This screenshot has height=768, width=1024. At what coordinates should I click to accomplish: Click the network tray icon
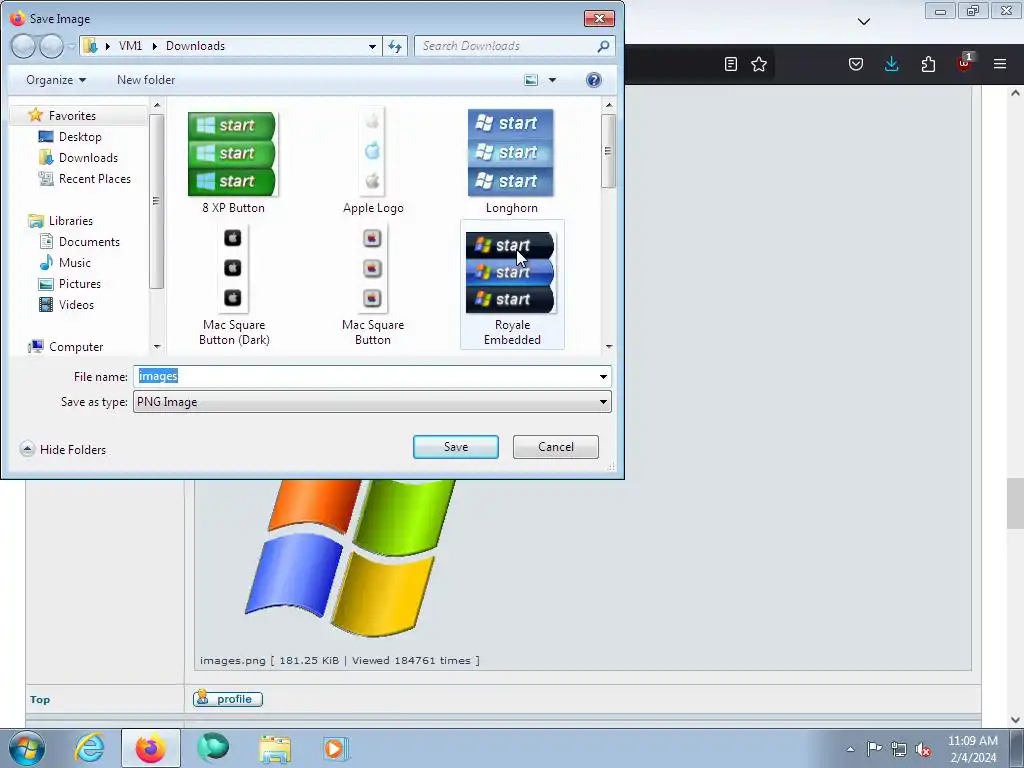click(899, 749)
